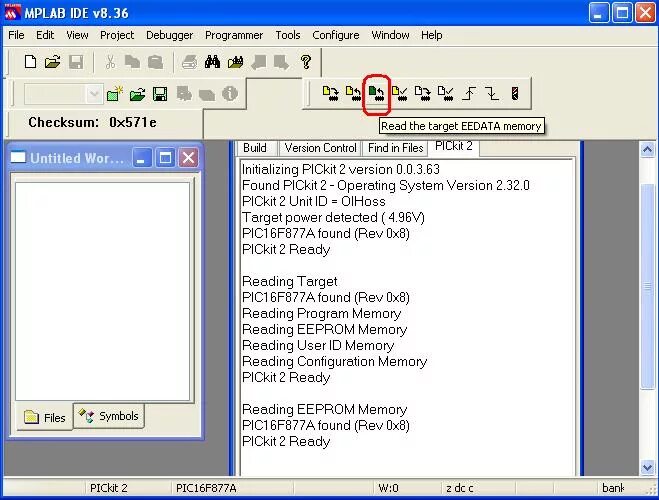Open the Programmer menu

pos(234,35)
